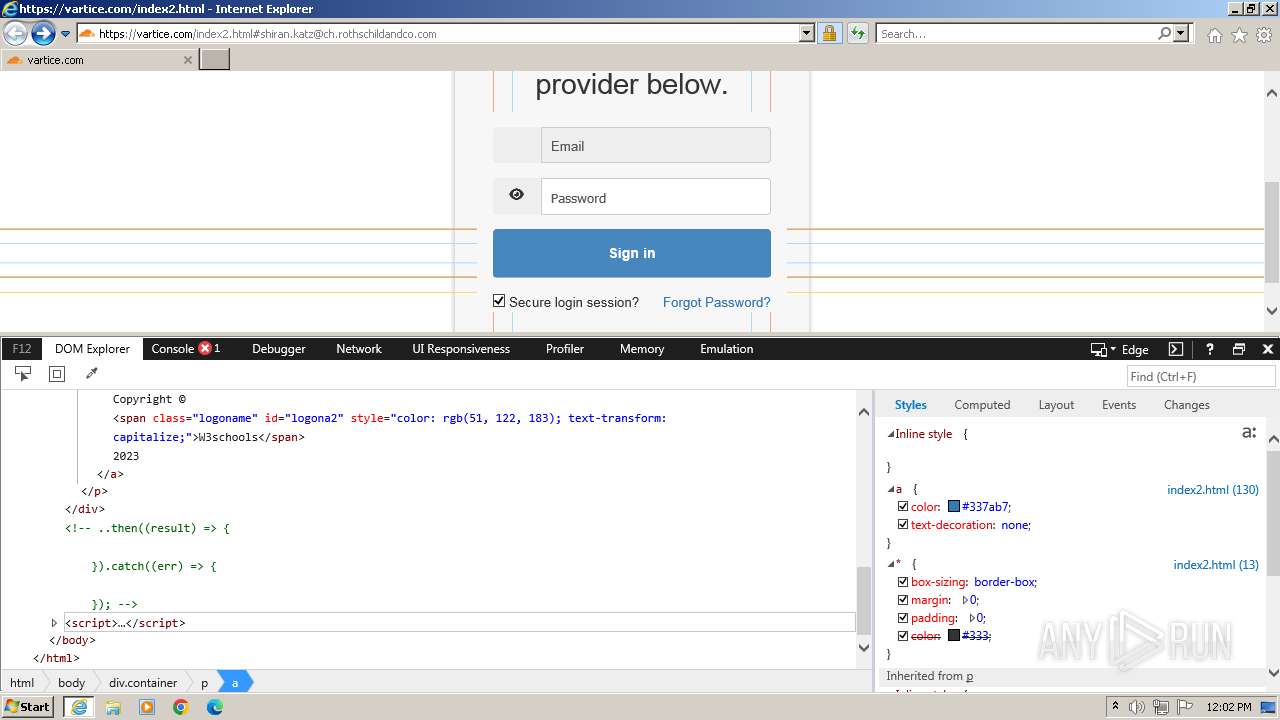Toggle the console panel icon in F12 toolbar
This screenshot has height=720, width=1280.
pyautogui.click(x=1176, y=349)
